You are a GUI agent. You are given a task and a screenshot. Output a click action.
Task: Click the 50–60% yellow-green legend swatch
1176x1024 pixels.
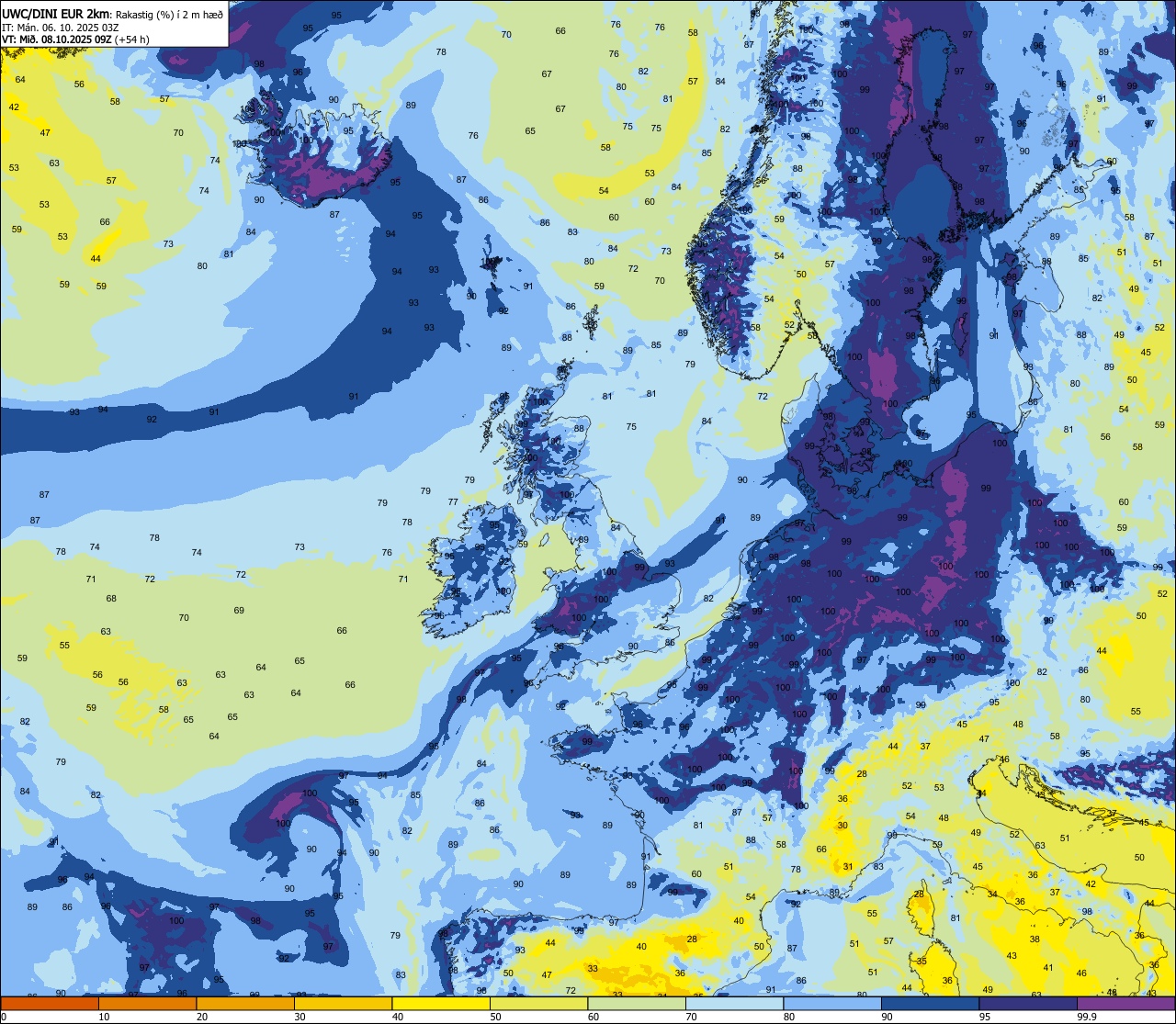pos(538,1003)
